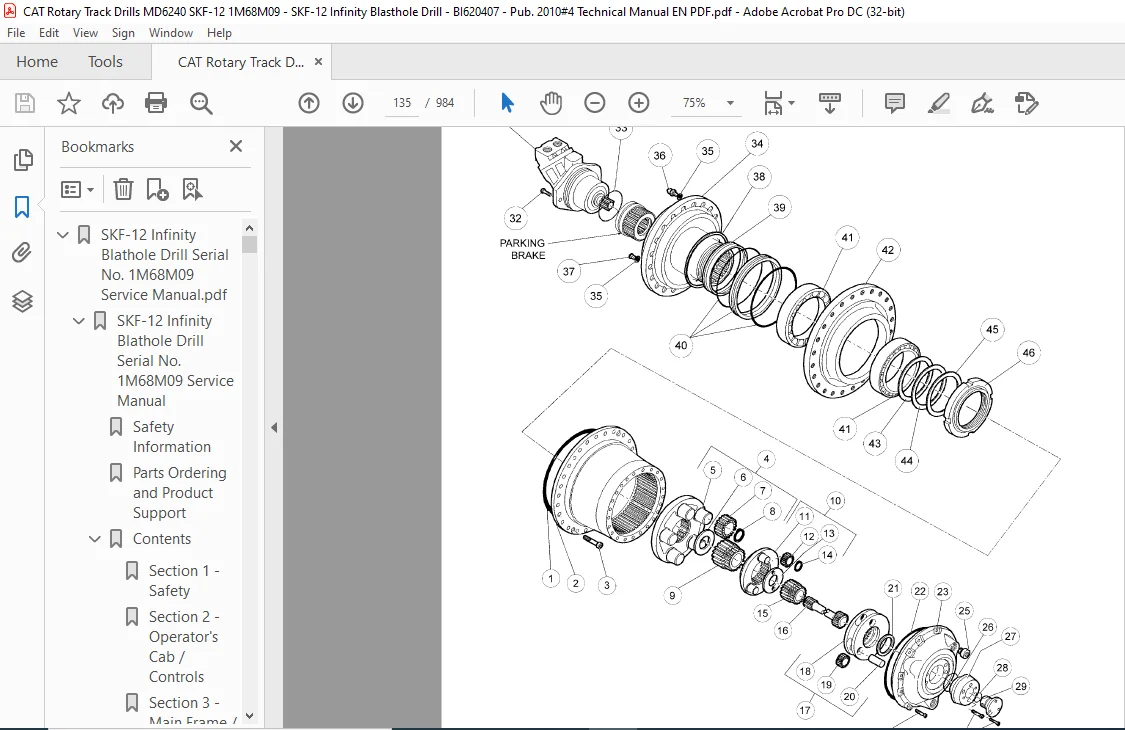This screenshot has height=730, width=1125.
Task: Activate the Selection arrow tool
Action: (507, 103)
